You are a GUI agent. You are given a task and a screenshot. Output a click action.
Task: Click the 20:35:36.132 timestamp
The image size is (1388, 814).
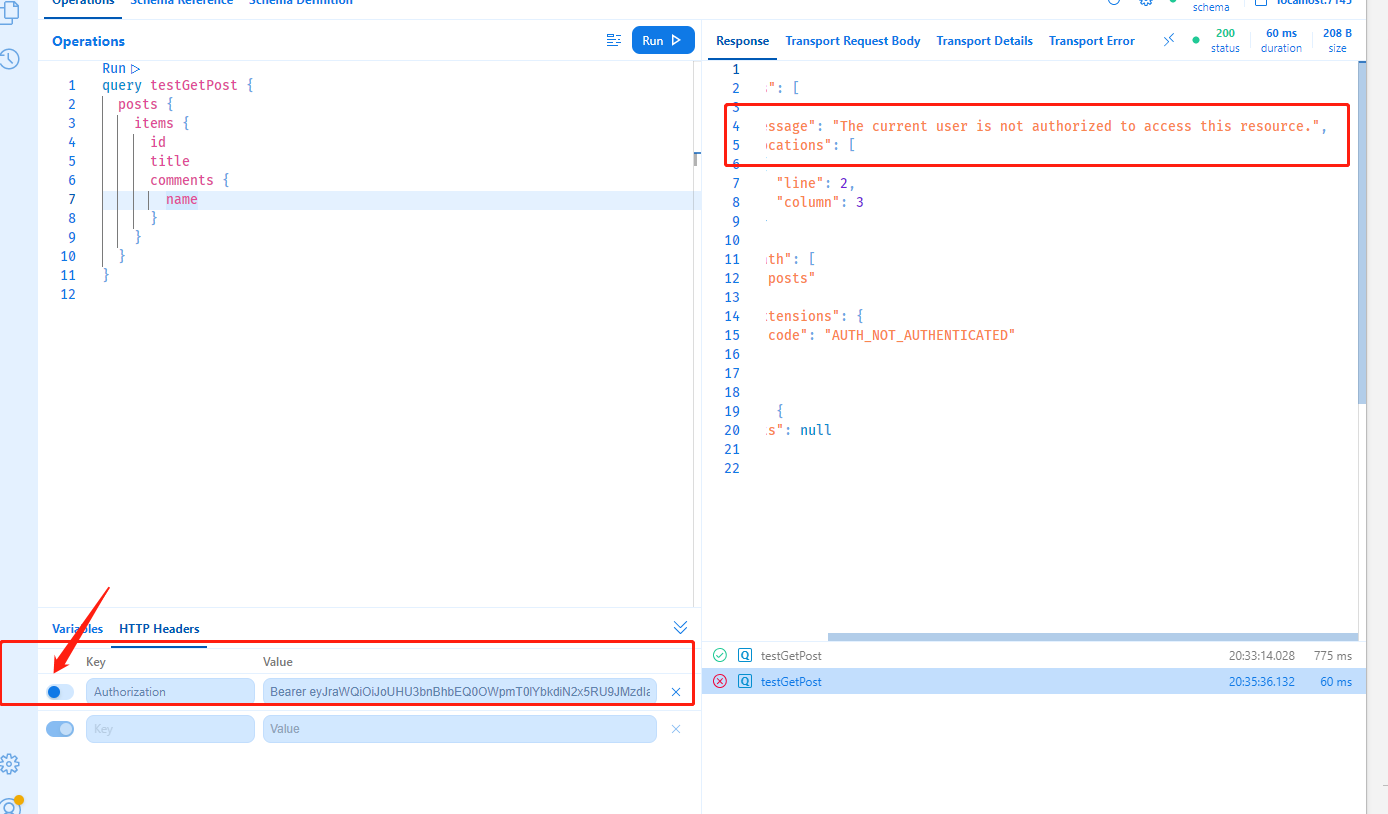tap(1262, 682)
